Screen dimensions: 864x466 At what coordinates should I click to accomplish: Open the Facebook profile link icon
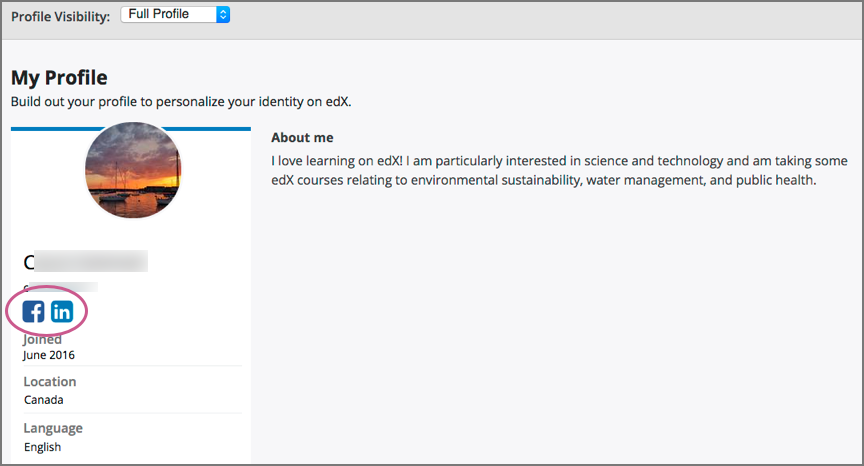pyautogui.click(x=34, y=311)
